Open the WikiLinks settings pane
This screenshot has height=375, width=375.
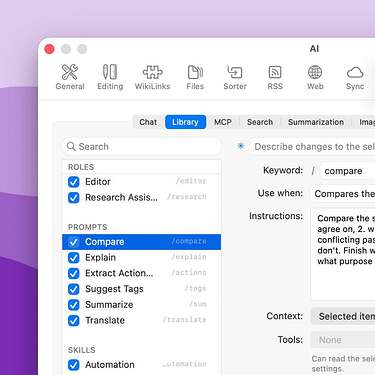pos(152,77)
